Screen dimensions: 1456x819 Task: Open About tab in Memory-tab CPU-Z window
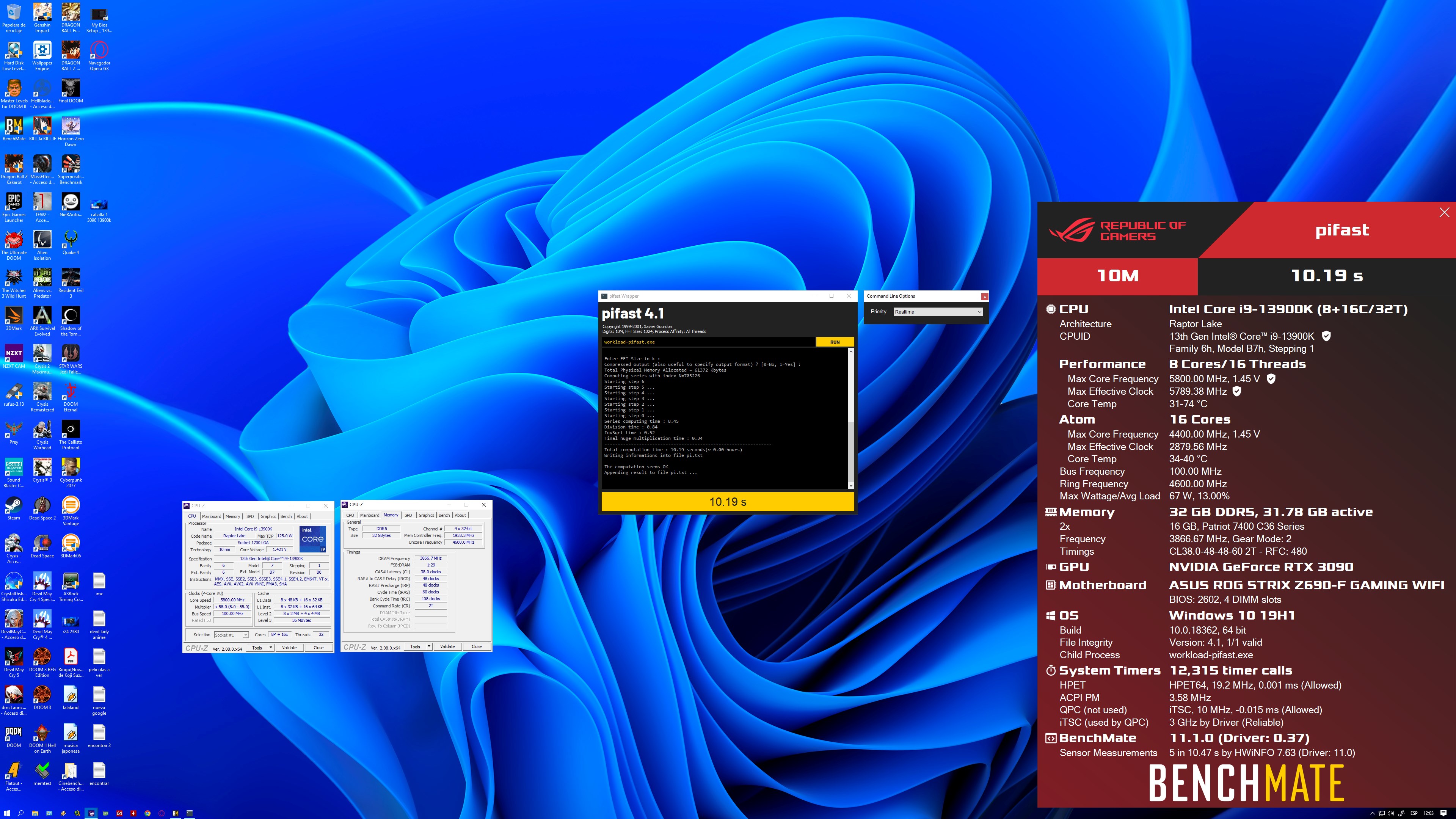coord(461,515)
